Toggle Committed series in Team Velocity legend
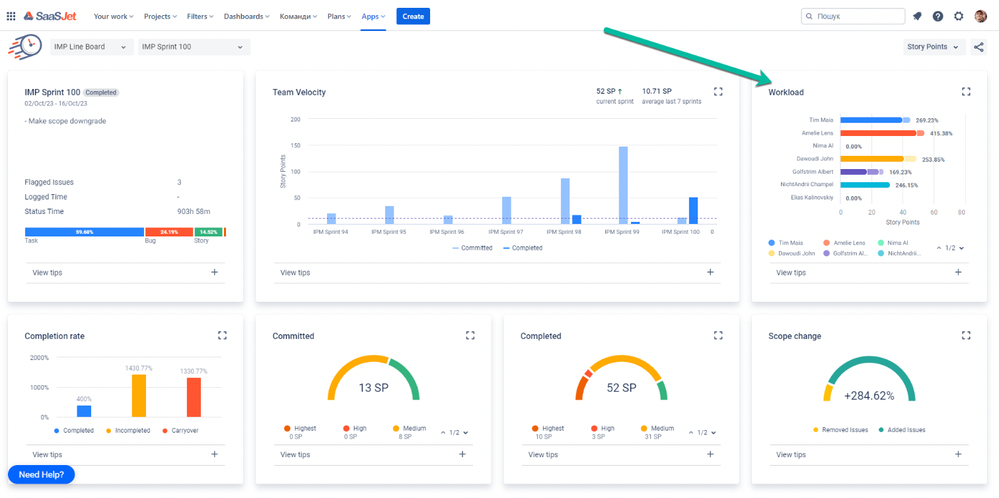Image resolution: width=999 pixels, height=498 pixels. tap(472, 248)
